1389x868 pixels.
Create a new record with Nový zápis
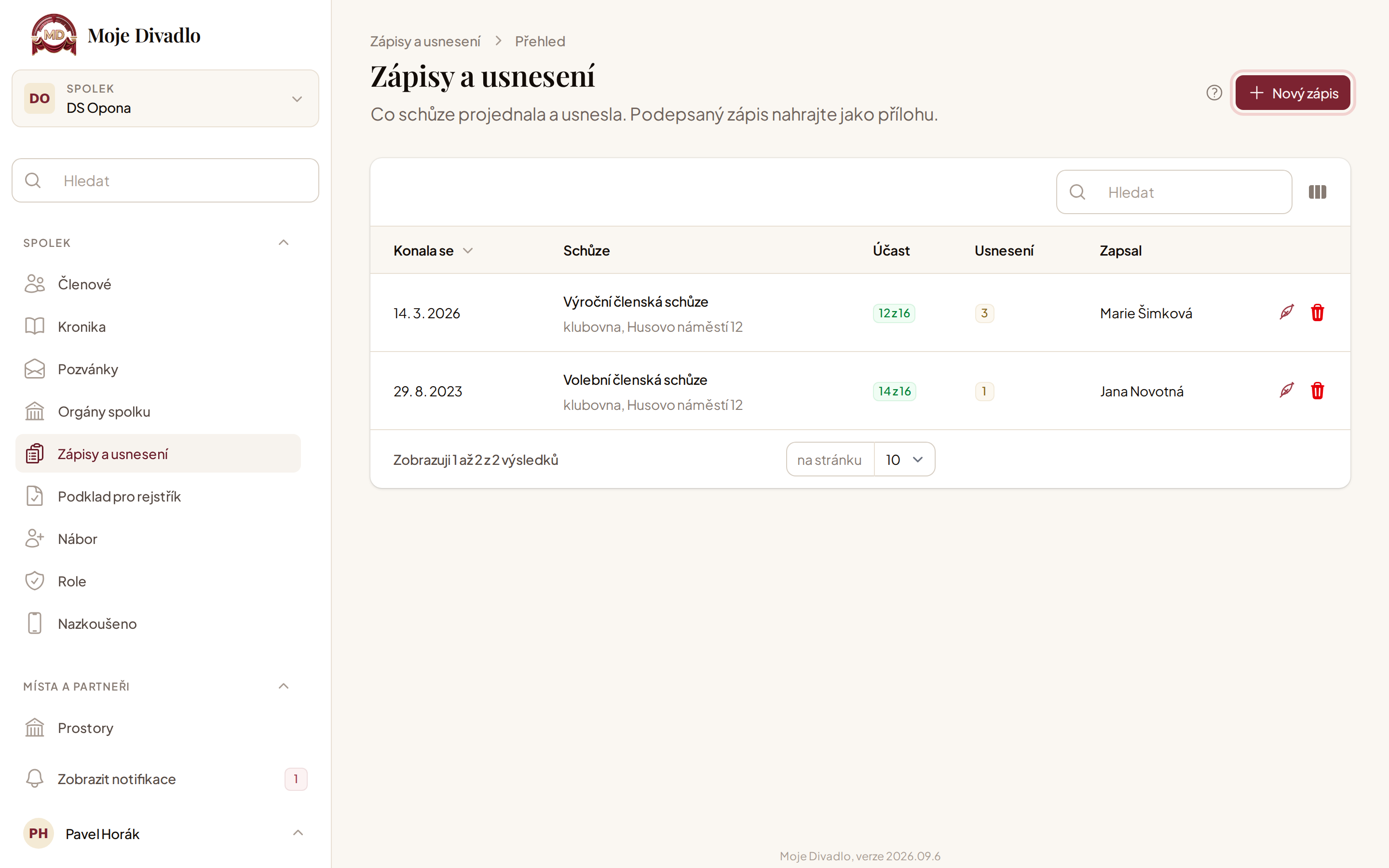(x=1293, y=93)
